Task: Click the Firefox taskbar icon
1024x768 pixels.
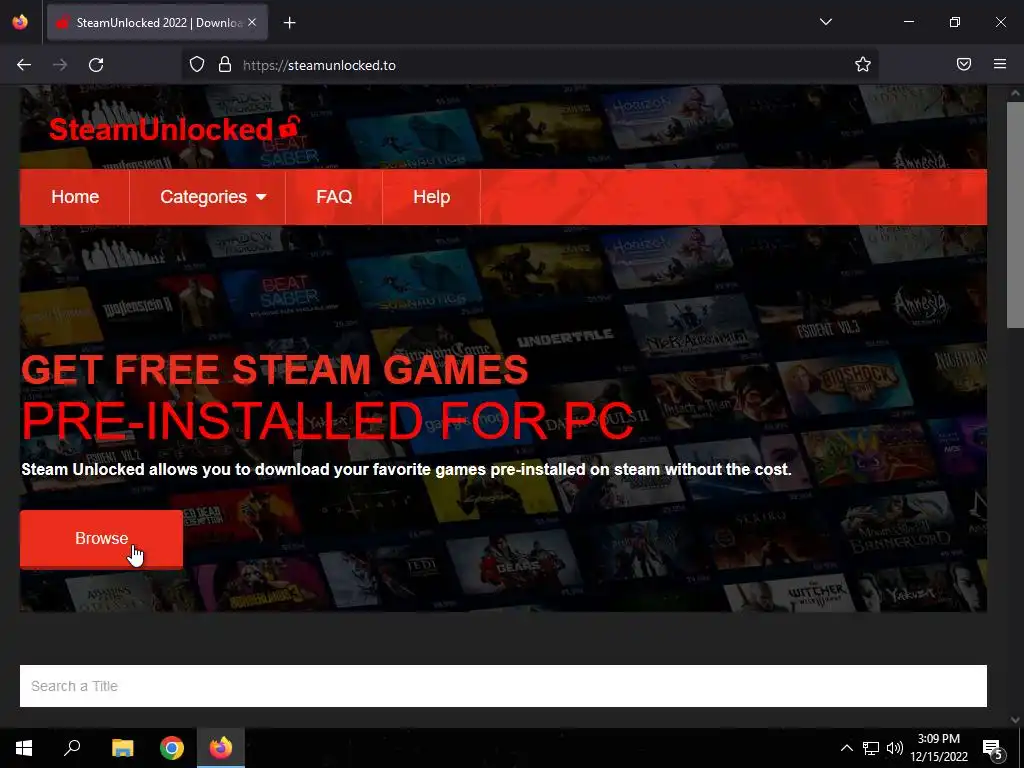Action: 221,748
